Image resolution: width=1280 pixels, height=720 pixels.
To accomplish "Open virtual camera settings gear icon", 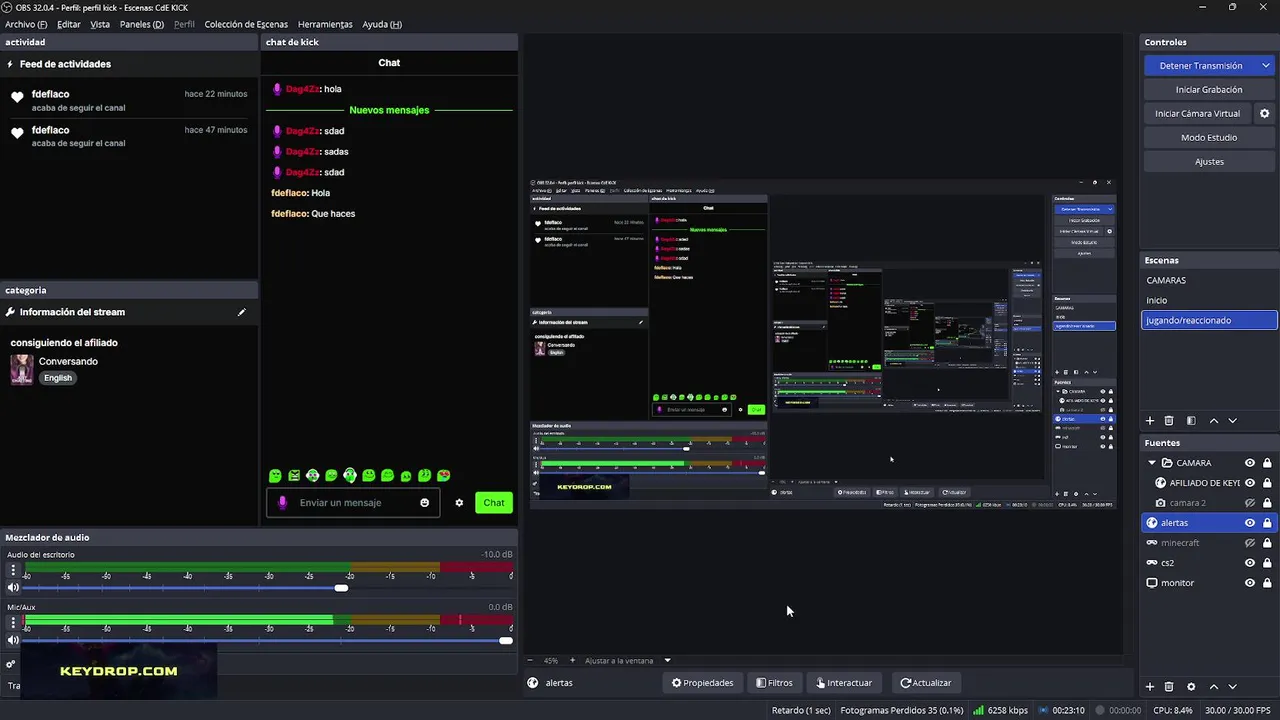I will pos(1264,114).
